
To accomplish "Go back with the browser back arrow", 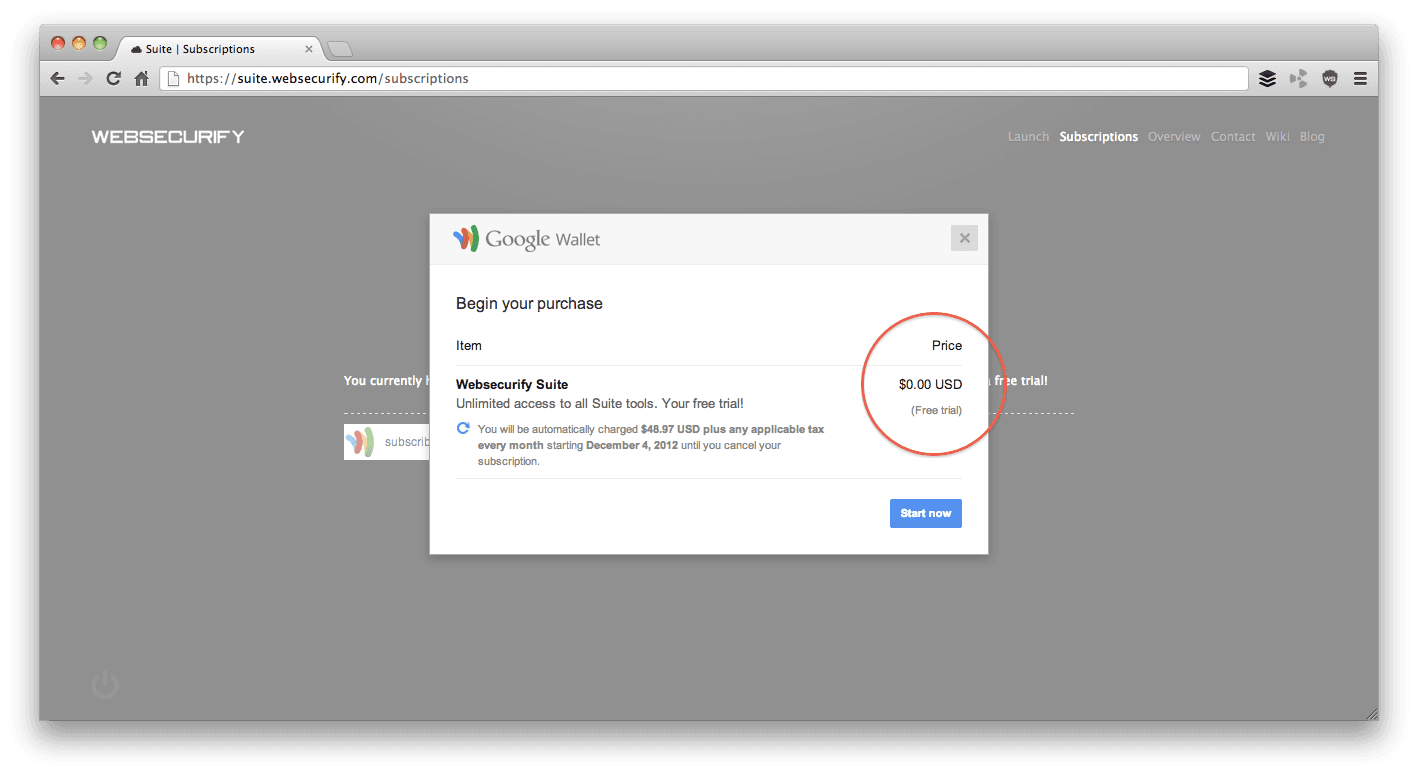I will tap(57, 78).
